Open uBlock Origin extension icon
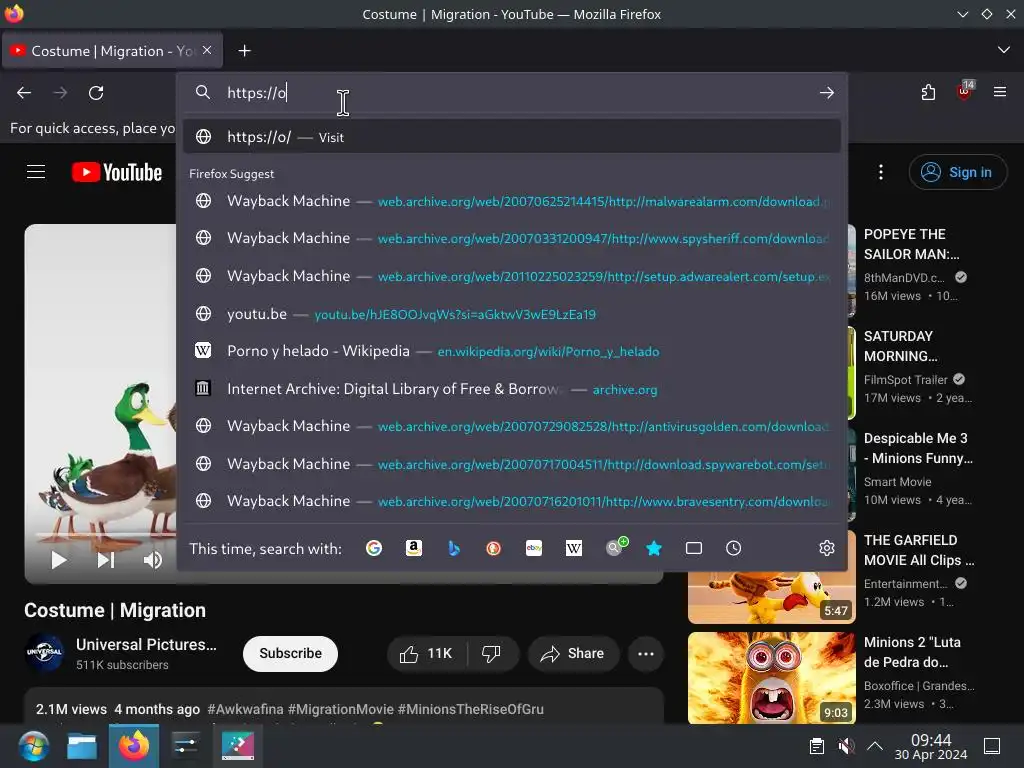Image resolution: width=1024 pixels, height=768 pixels. coord(965,91)
